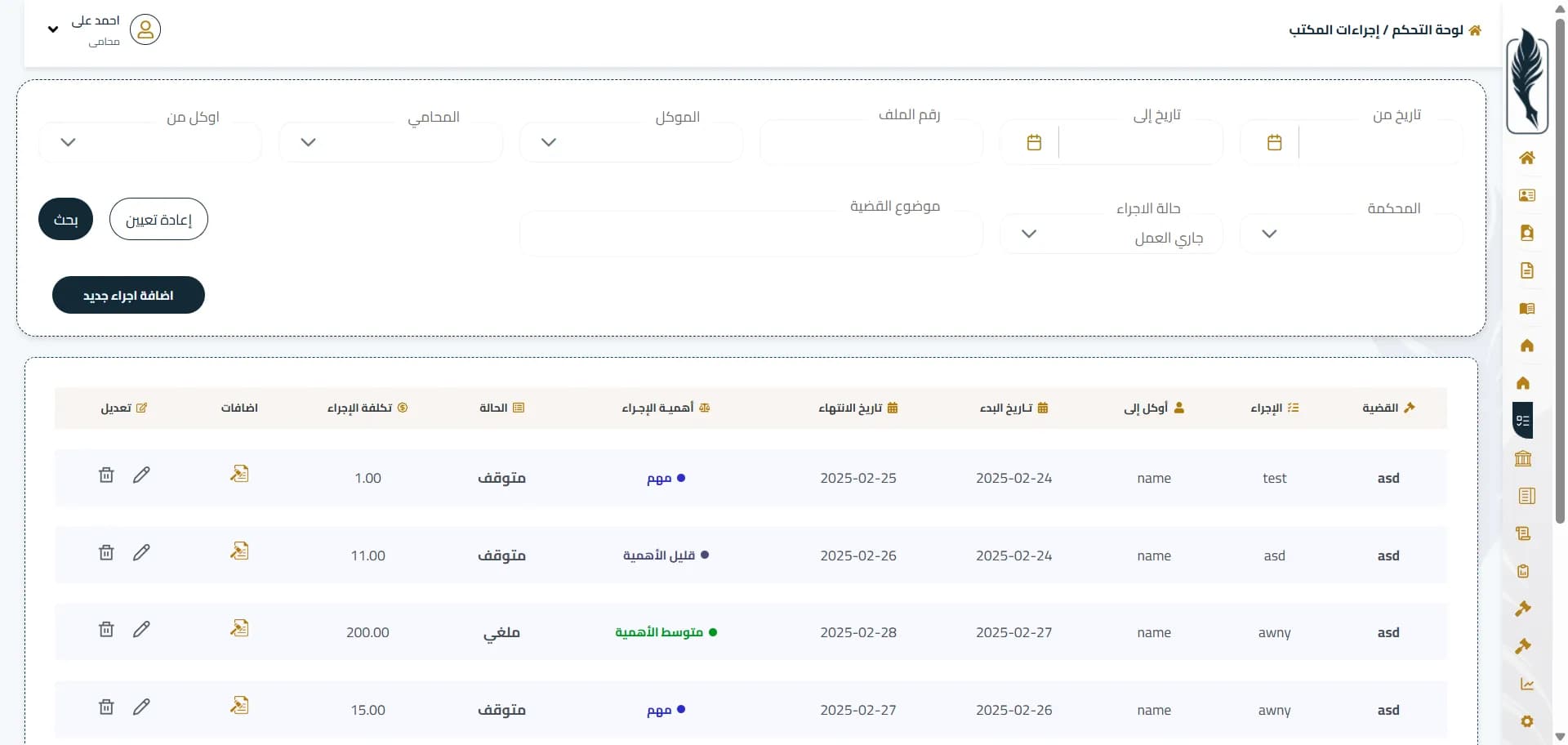Open the dashboard home icon in sidebar
This screenshot has width=1568, height=745.
[x=1526, y=158]
